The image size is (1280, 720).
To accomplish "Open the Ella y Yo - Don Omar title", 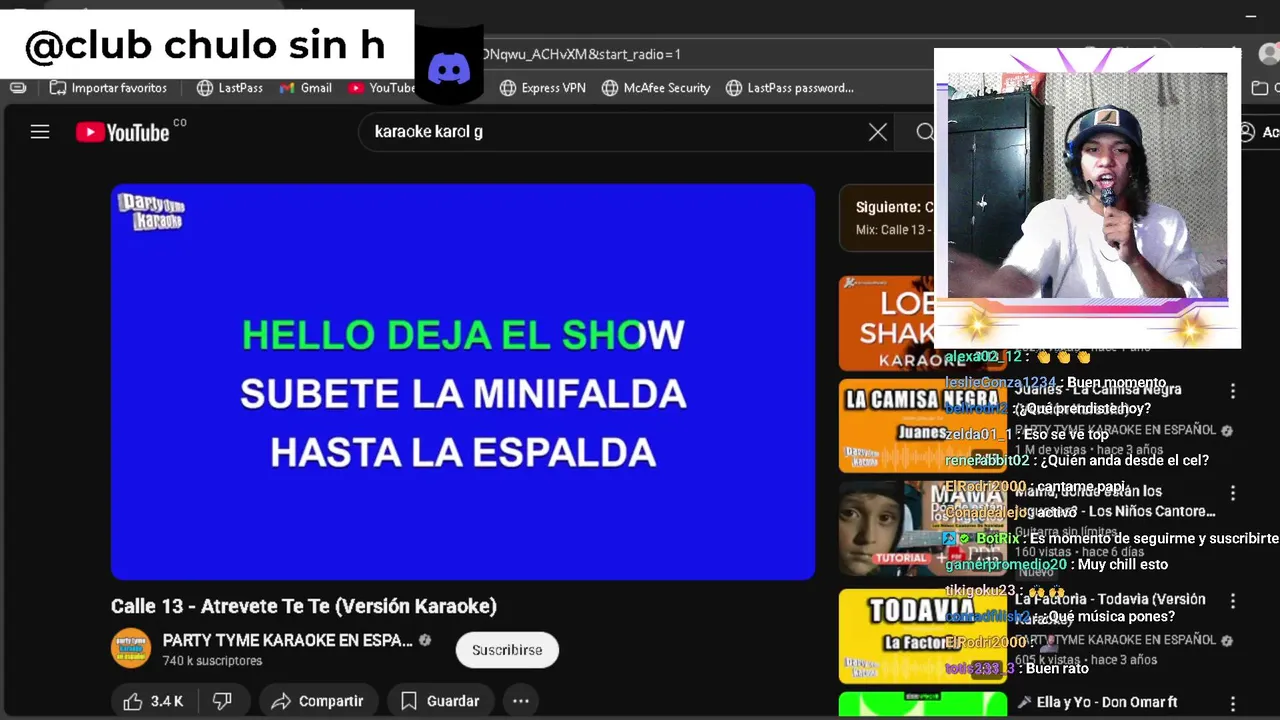I will click(1106, 703).
